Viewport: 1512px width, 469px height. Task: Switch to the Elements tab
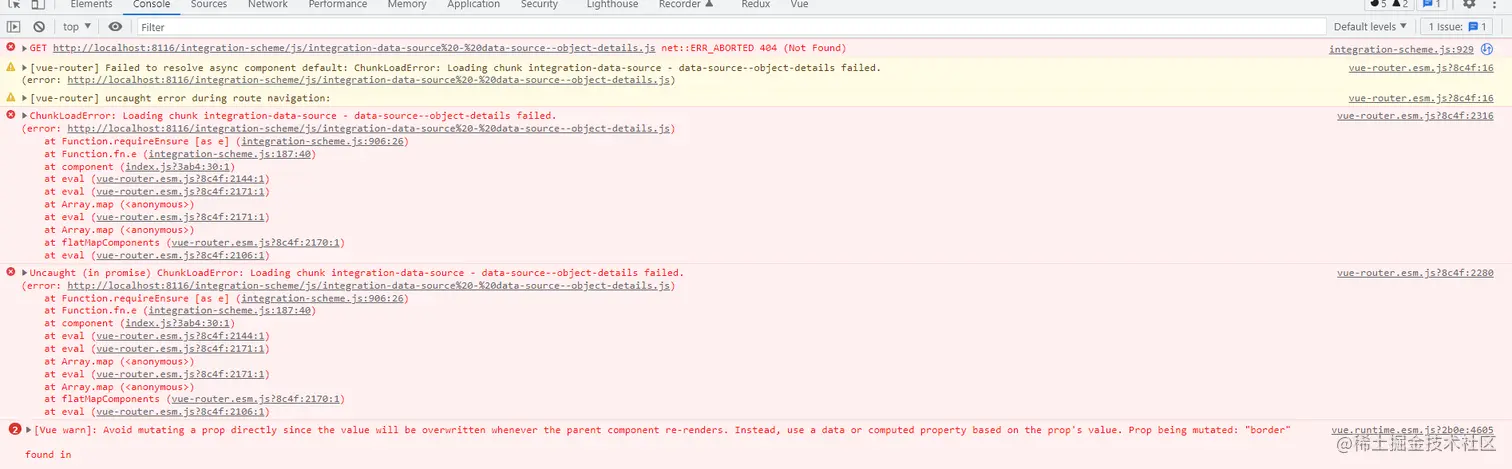[91, 4]
